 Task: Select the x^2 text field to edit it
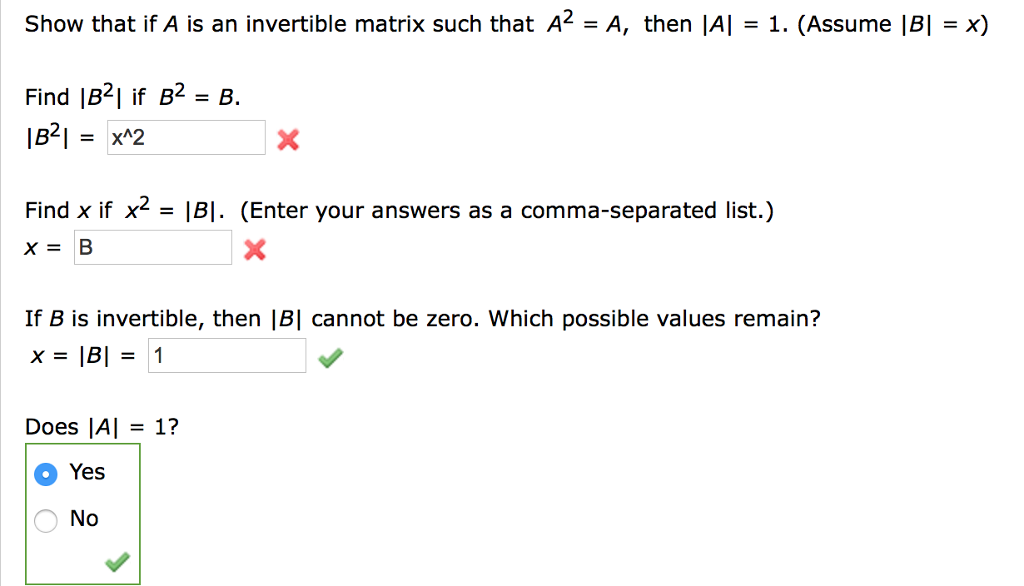tap(185, 137)
